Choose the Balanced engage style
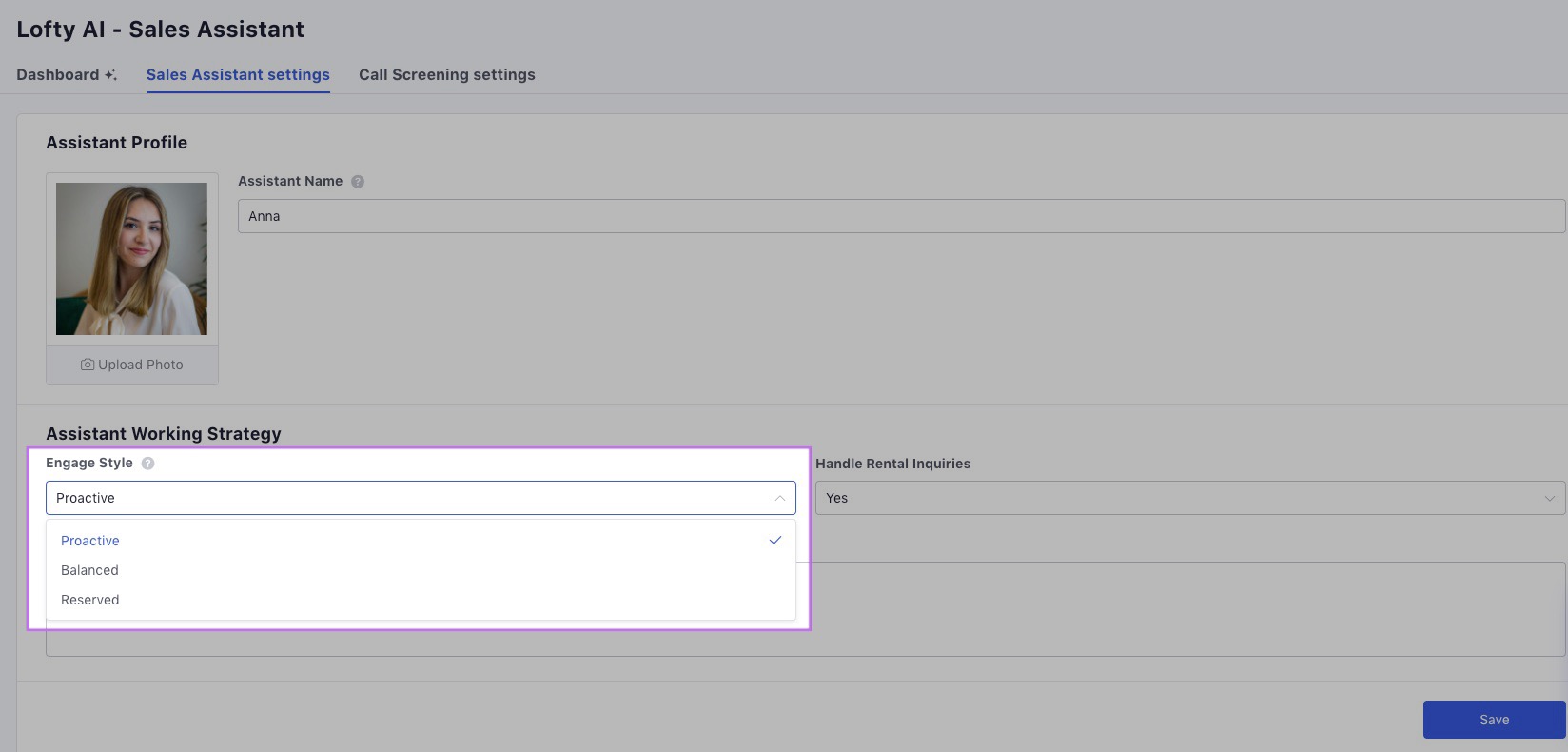Image resolution: width=1568 pixels, height=752 pixels. pos(421,570)
